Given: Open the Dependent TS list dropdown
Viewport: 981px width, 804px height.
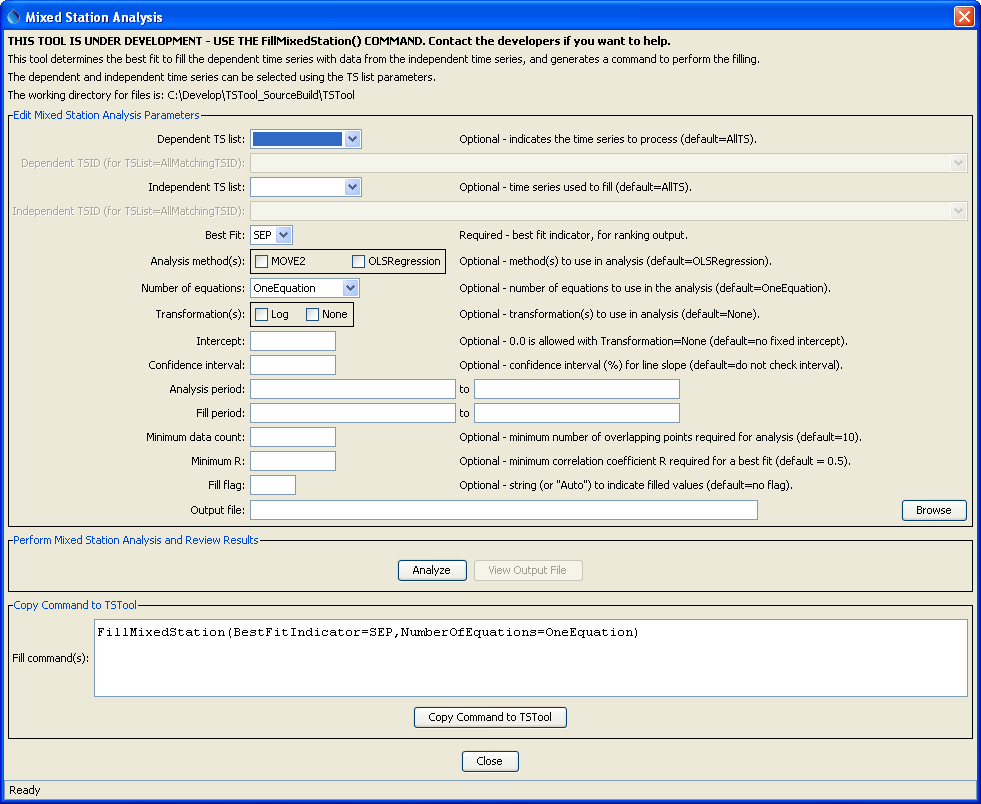Looking at the screenshot, I should click(354, 139).
